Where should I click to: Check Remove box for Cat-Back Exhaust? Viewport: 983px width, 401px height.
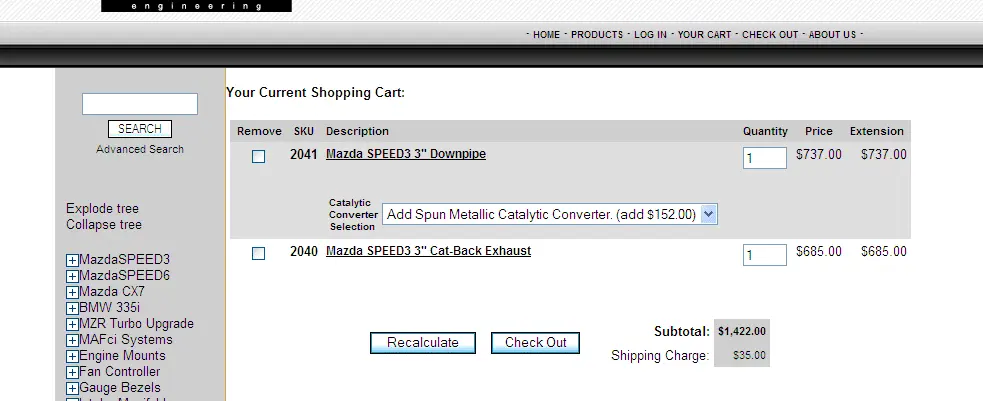259,253
